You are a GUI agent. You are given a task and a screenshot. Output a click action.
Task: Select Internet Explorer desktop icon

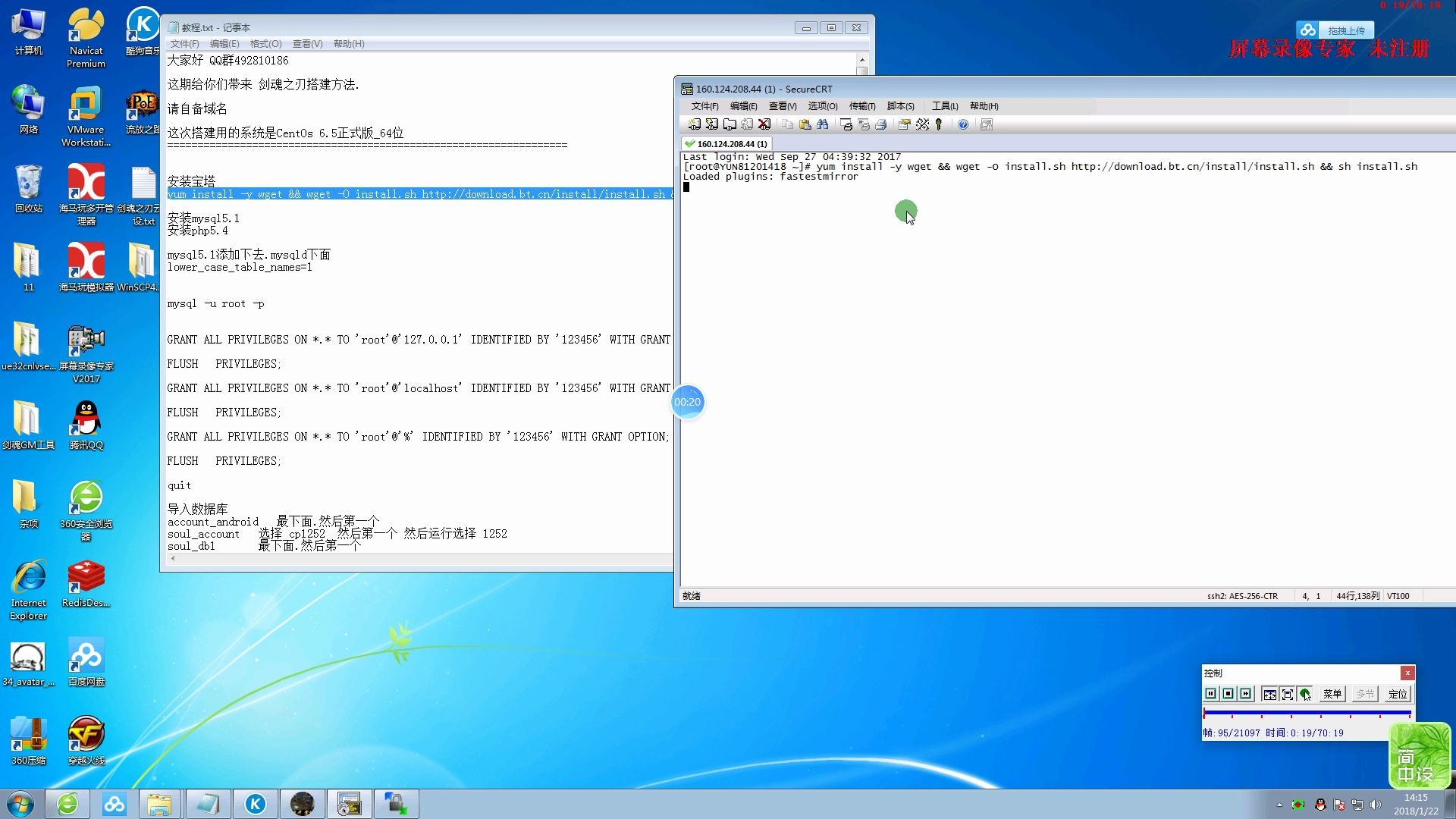28,590
